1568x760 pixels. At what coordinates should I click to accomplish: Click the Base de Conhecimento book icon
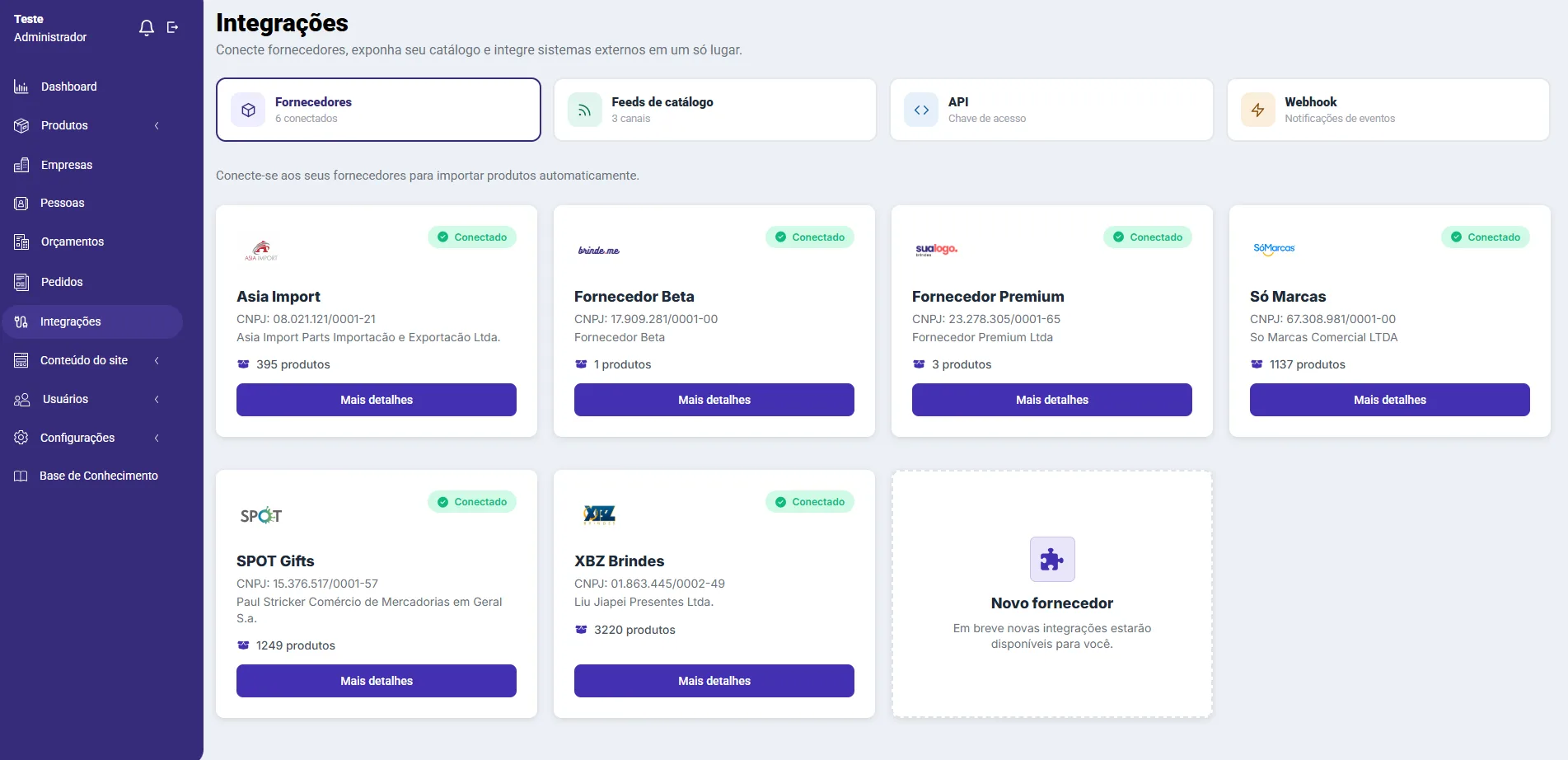tap(21, 476)
